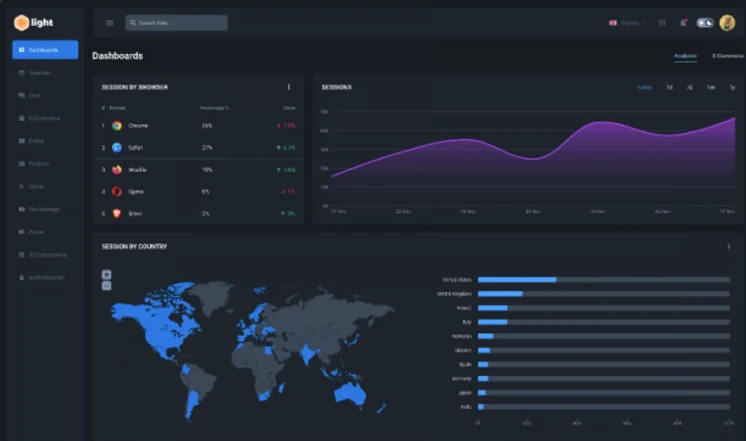
Task: Select the 1y range in Sessions
Action: click(x=732, y=88)
